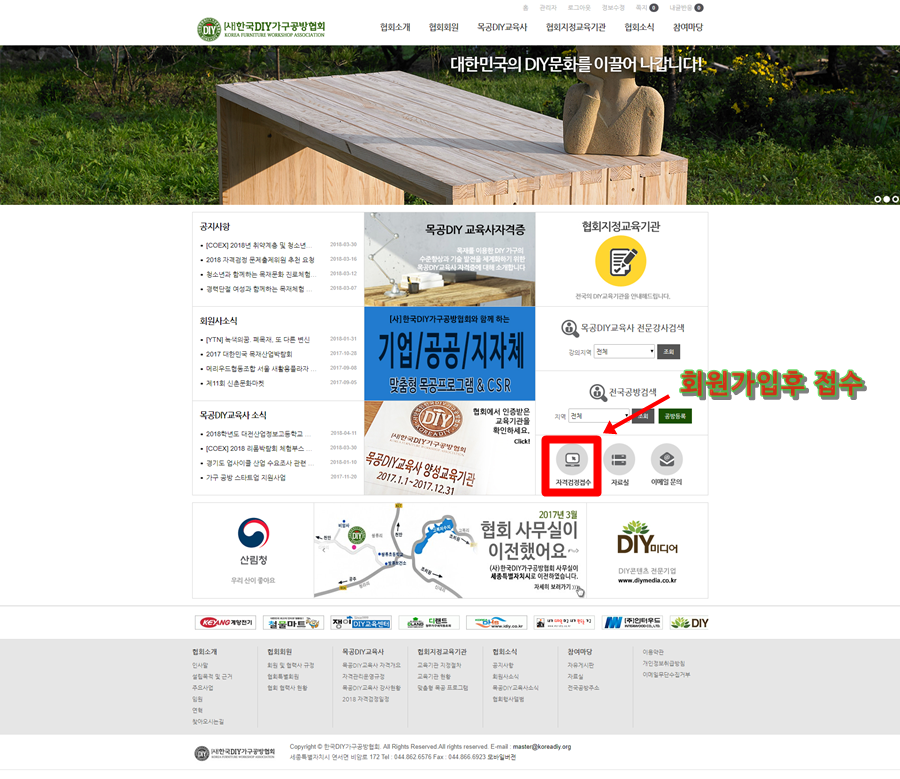Select the first carousel slide indicator dot
Viewport: 900px width, 779px height.
pyautogui.click(x=878, y=199)
